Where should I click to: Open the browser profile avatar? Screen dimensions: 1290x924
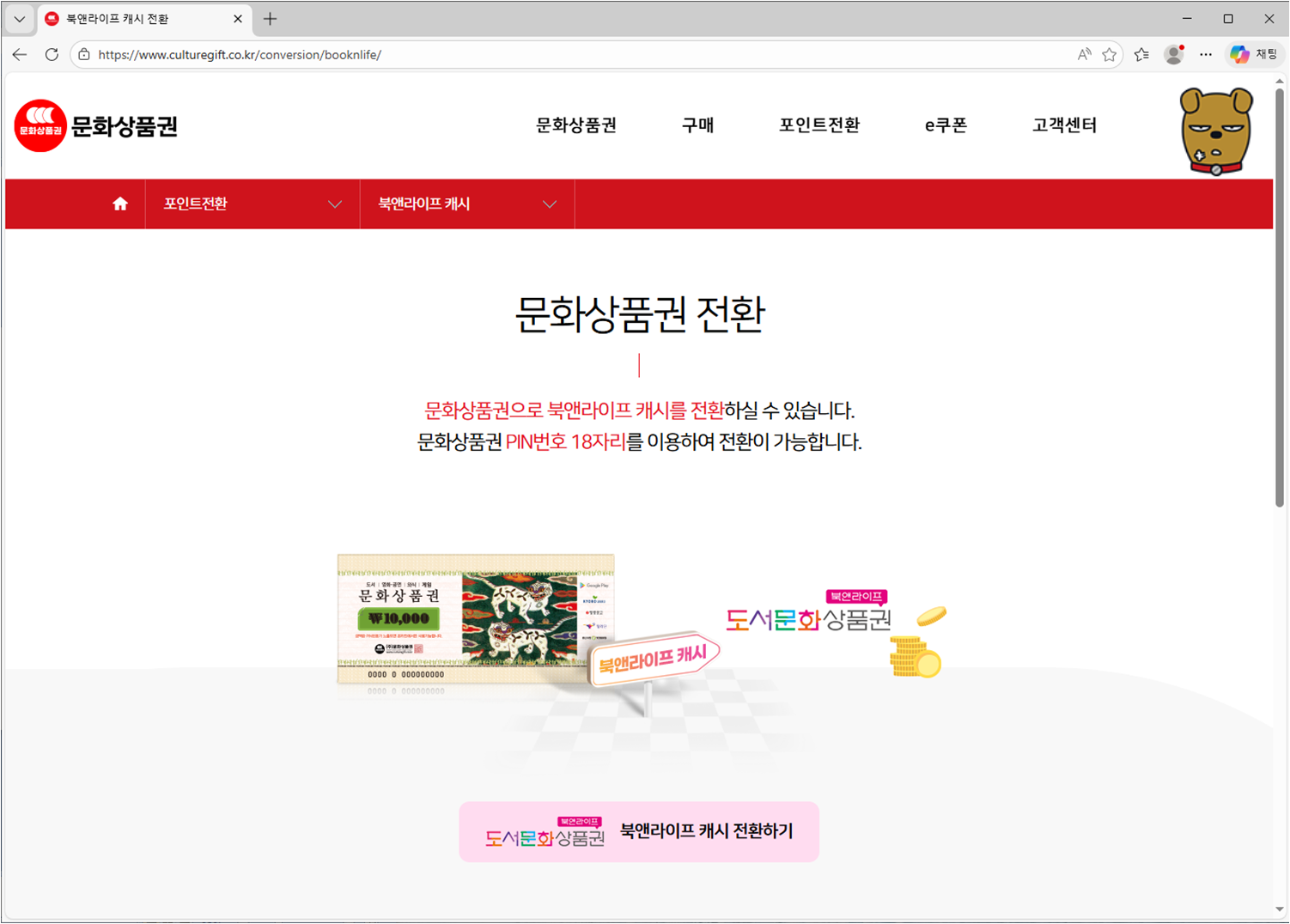coord(1174,54)
